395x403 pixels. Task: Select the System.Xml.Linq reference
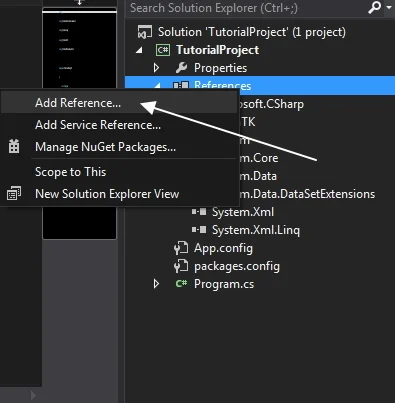tap(256, 230)
